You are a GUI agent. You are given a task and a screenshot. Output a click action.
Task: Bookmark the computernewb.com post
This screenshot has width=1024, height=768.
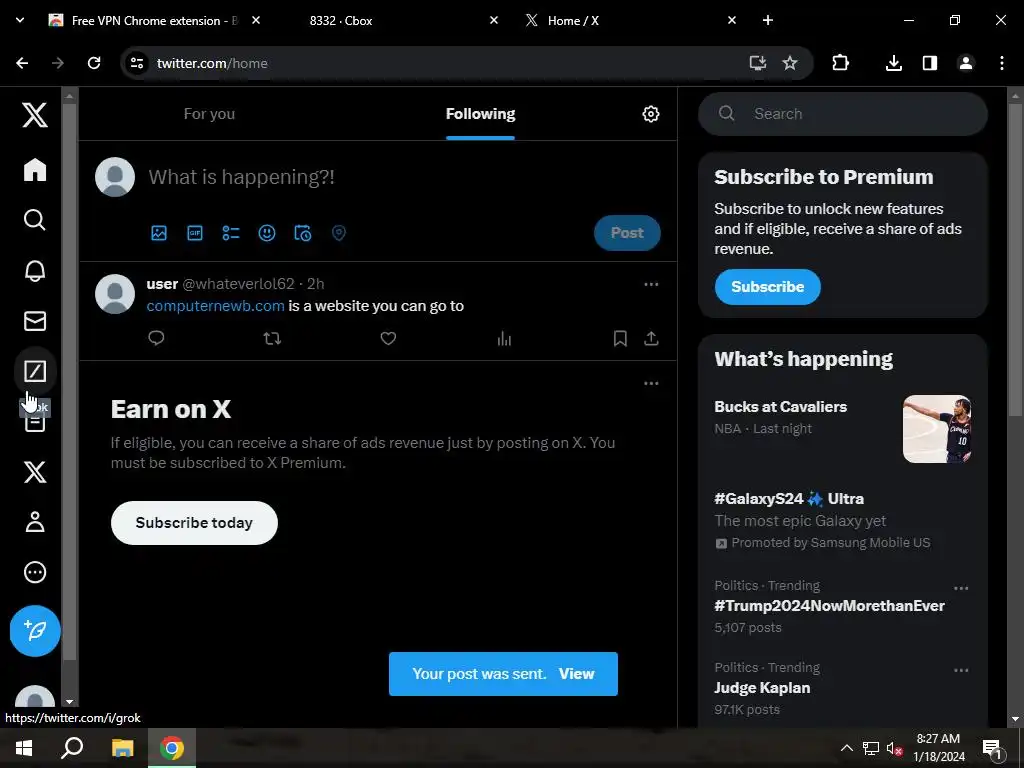click(620, 338)
